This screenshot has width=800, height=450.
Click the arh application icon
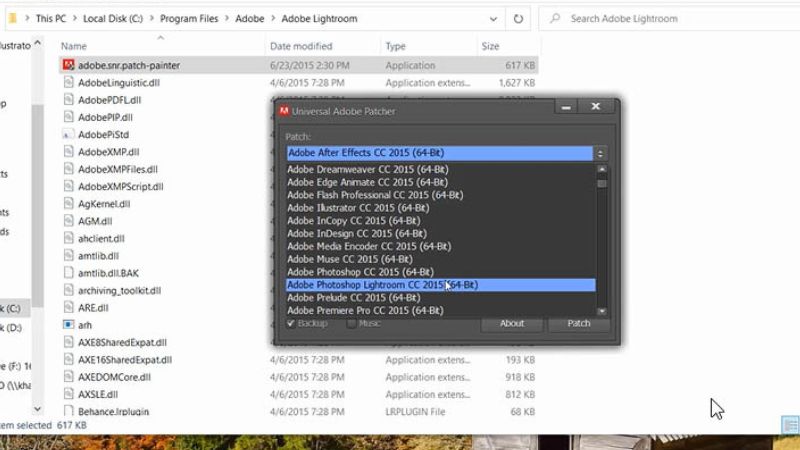pyautogui.click(x=68, y=324)
